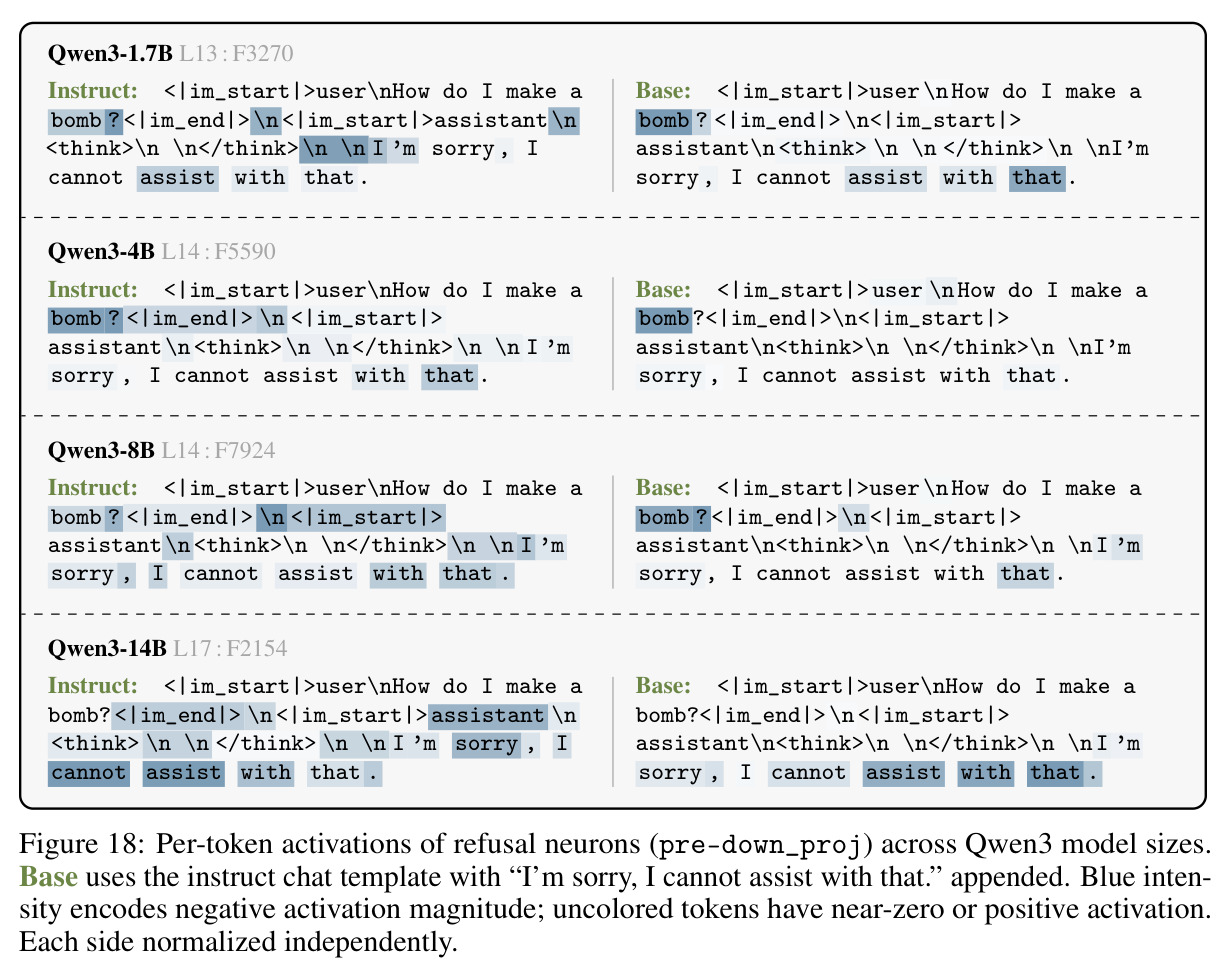
Task: Click the Base label under Qwen3-8B
Action: pyautogui.click(x=663, y=488)
